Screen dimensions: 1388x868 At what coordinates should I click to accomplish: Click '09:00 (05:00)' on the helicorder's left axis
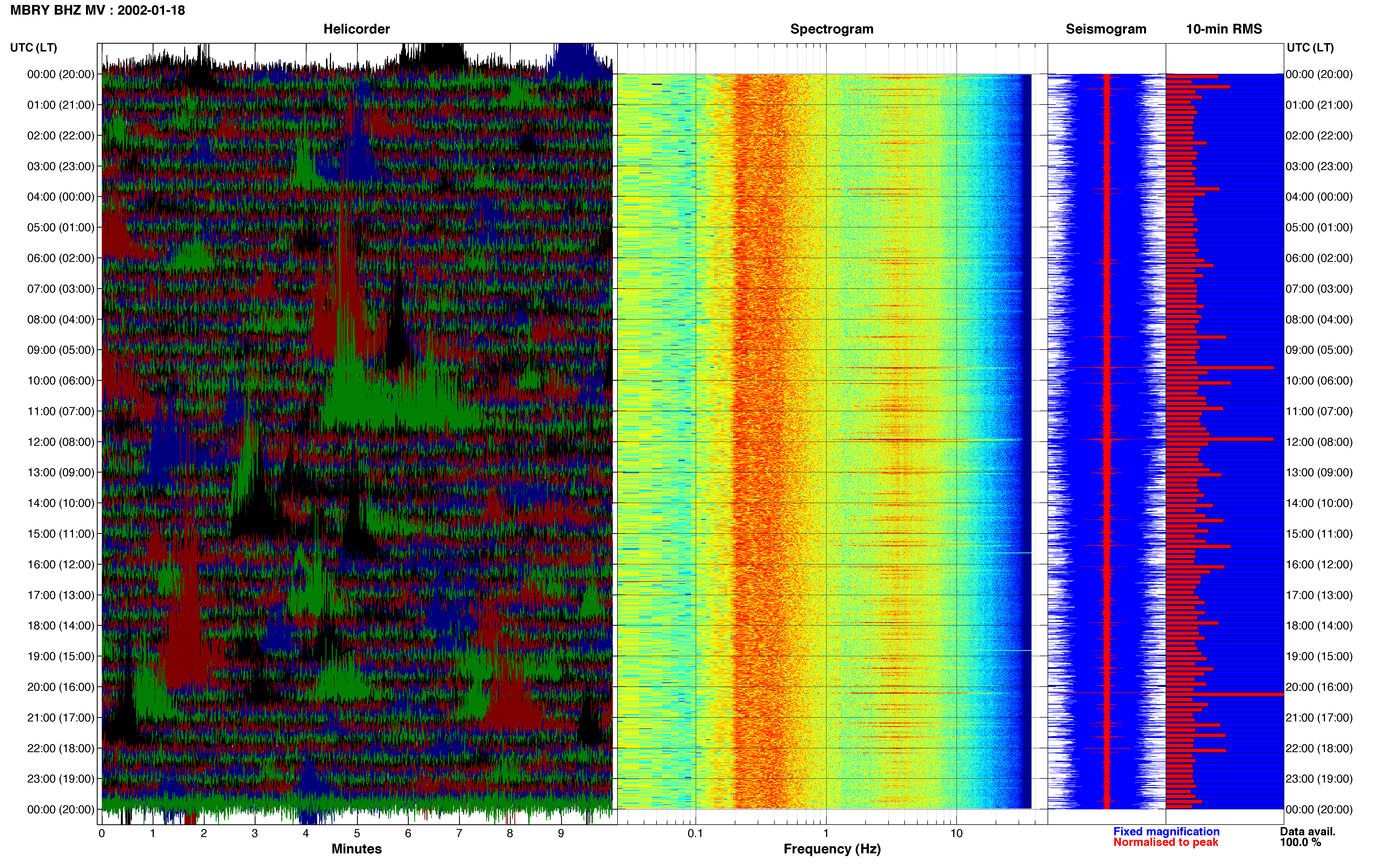click(x=61, y=350)
